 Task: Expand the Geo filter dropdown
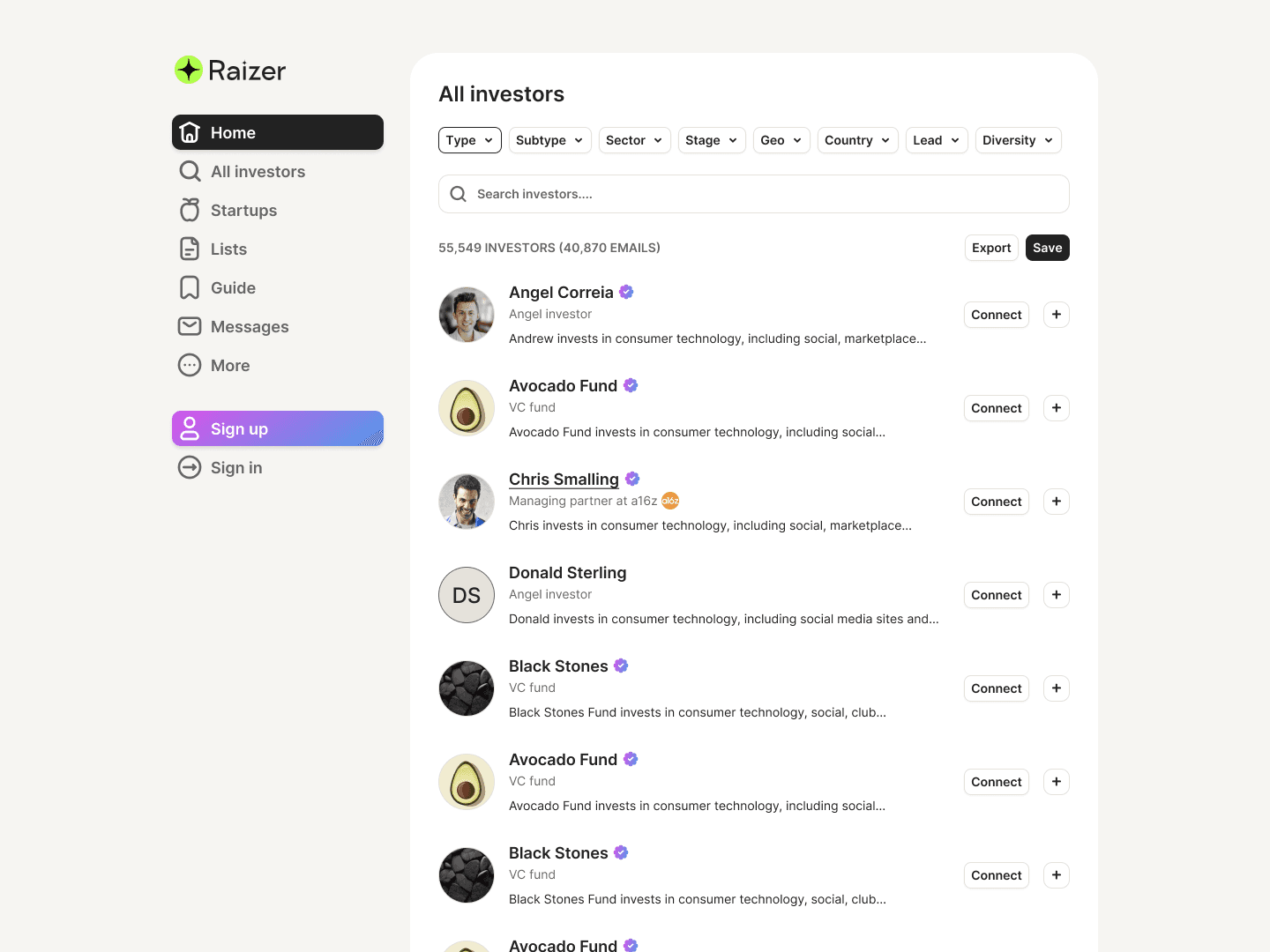point(781,140)
